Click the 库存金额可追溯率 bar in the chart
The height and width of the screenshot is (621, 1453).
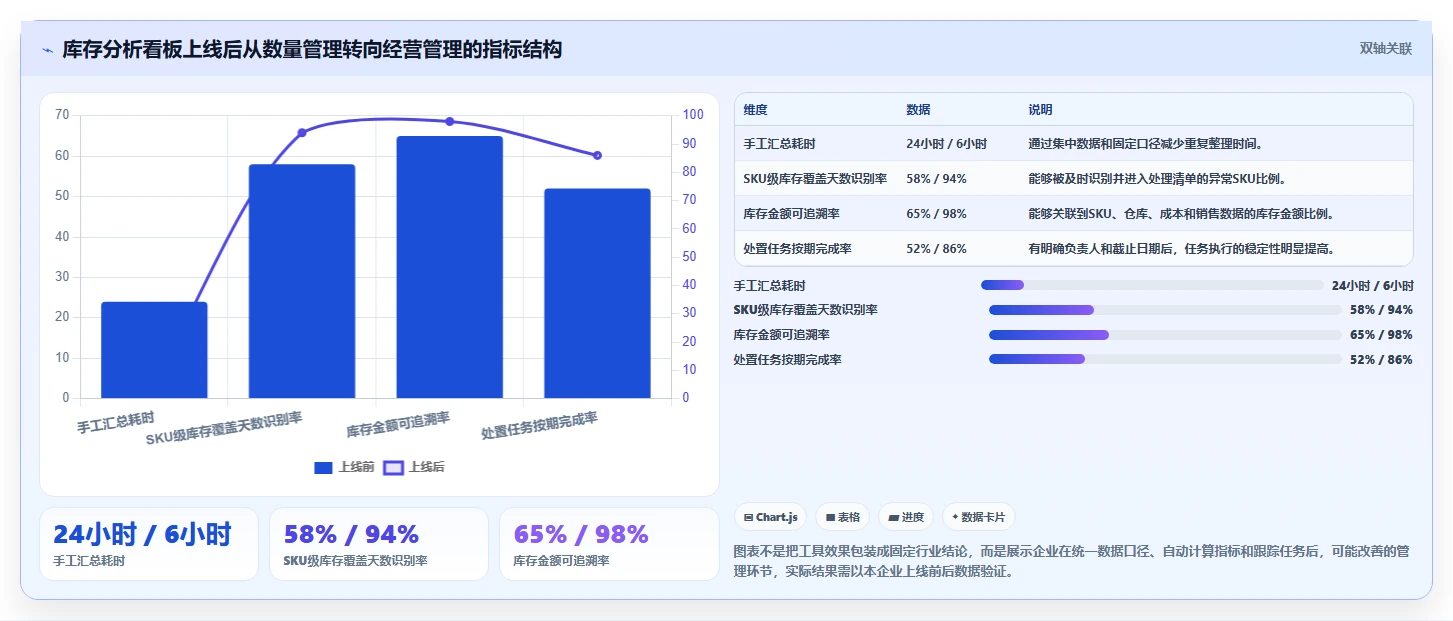click(x=449, y=267)
